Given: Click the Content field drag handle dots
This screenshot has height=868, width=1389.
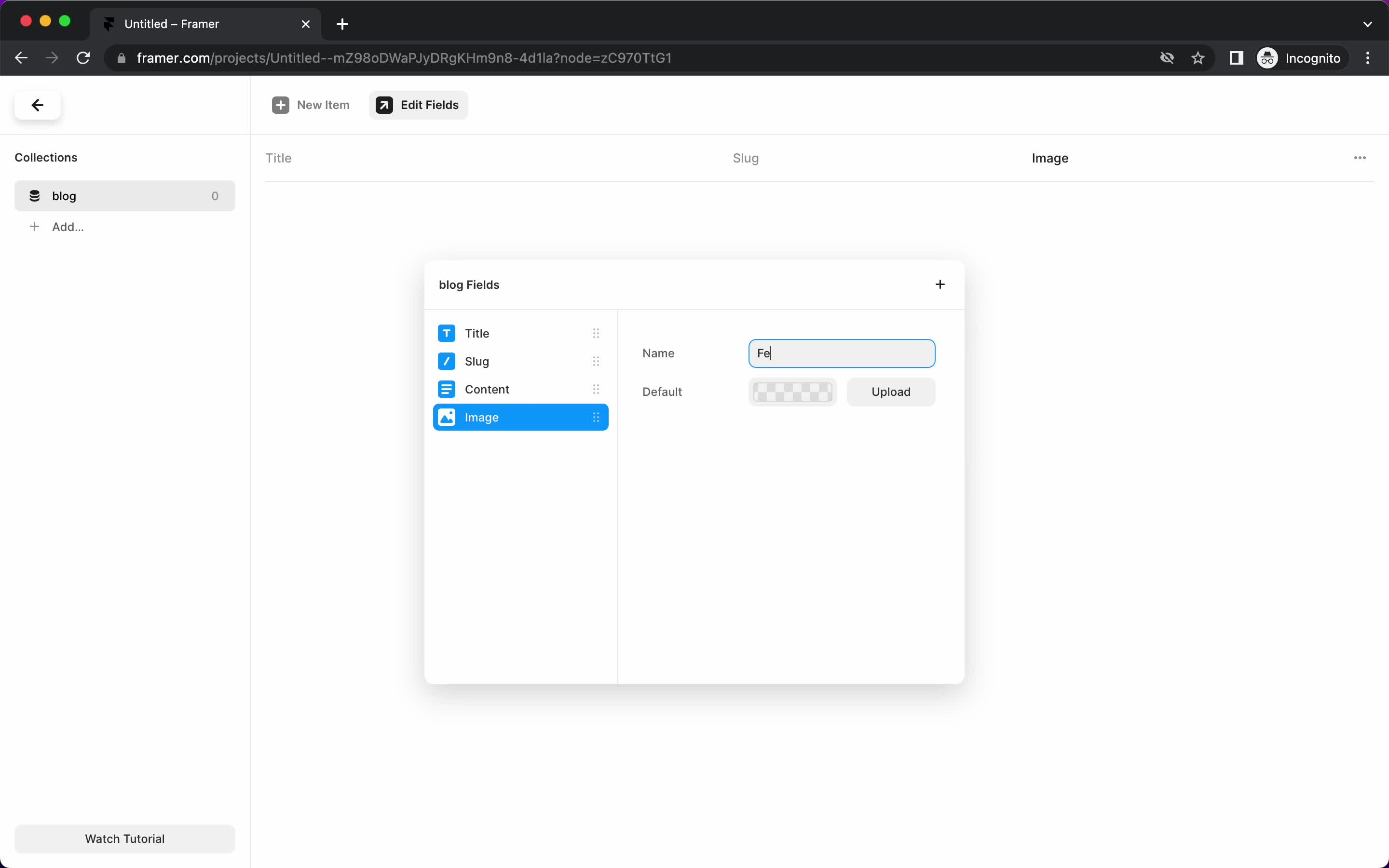Looking at the screenshot, I should pyautogui.click(x=596, y=389).
